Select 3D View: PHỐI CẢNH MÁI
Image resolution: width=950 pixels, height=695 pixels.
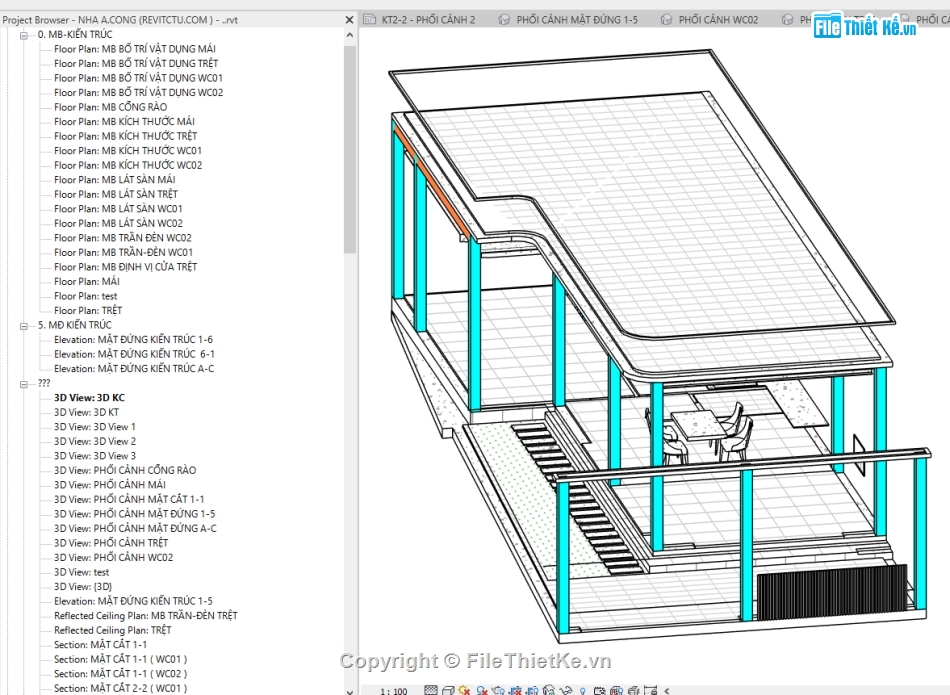coord(110,485)
